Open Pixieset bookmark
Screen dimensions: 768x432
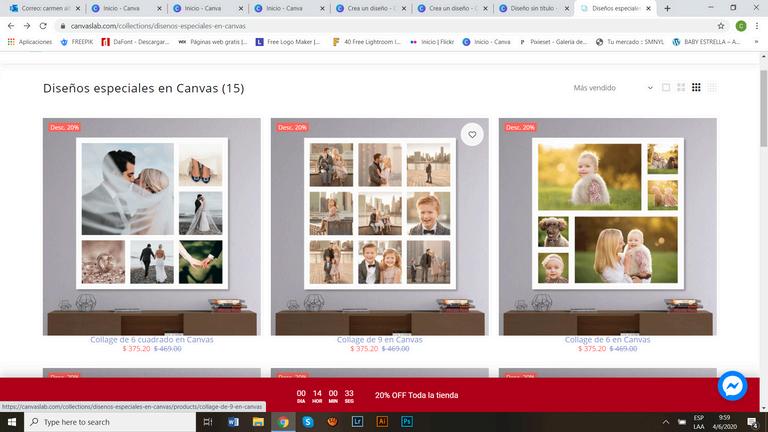553,42
